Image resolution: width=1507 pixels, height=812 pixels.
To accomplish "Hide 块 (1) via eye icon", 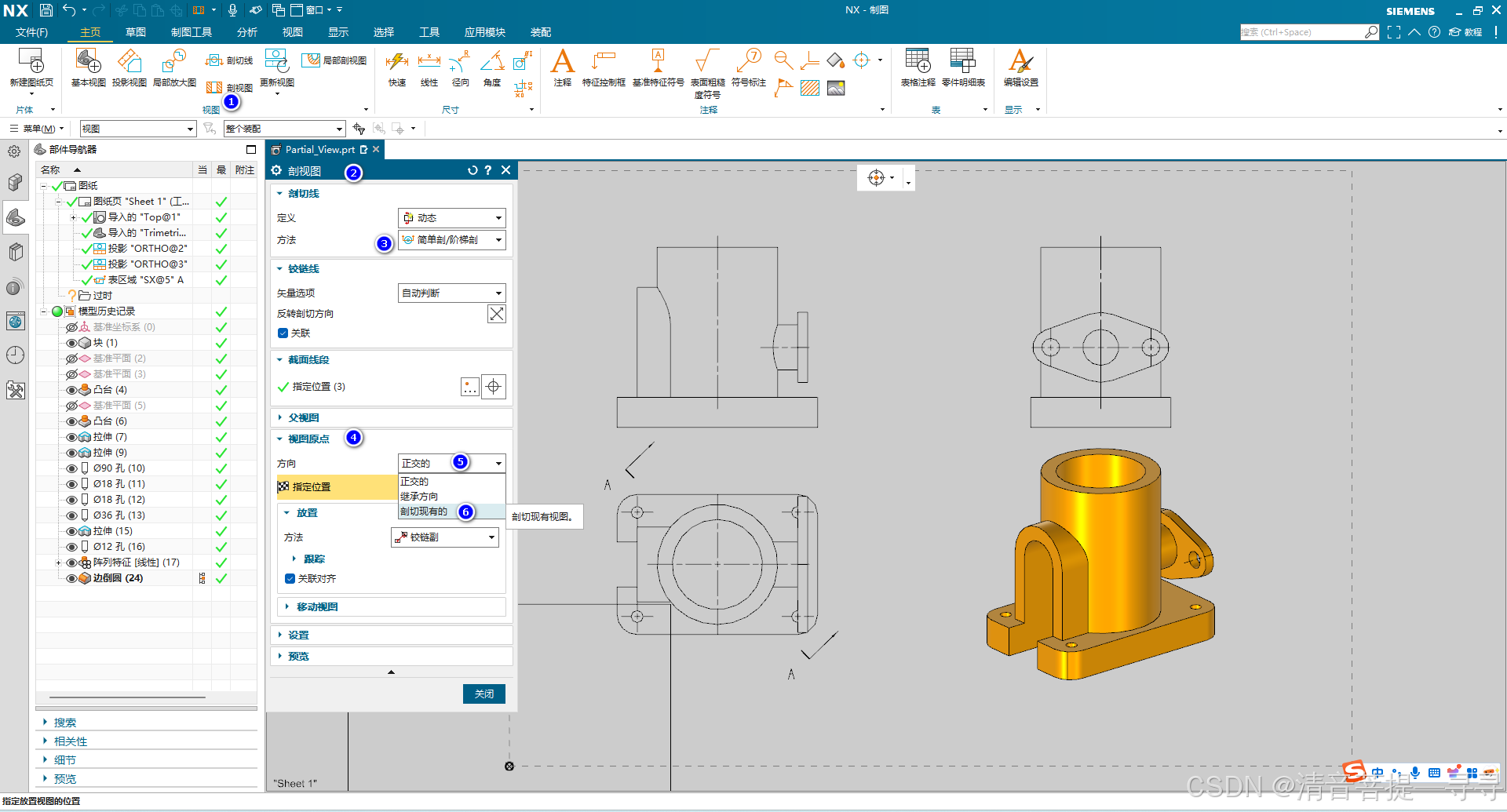I will point(71,343).
